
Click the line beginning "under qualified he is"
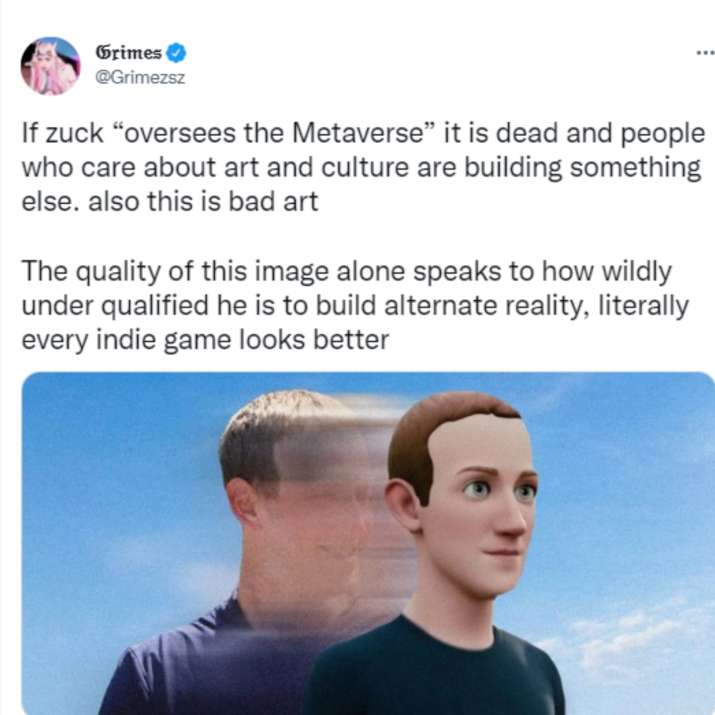click(356, 306)
